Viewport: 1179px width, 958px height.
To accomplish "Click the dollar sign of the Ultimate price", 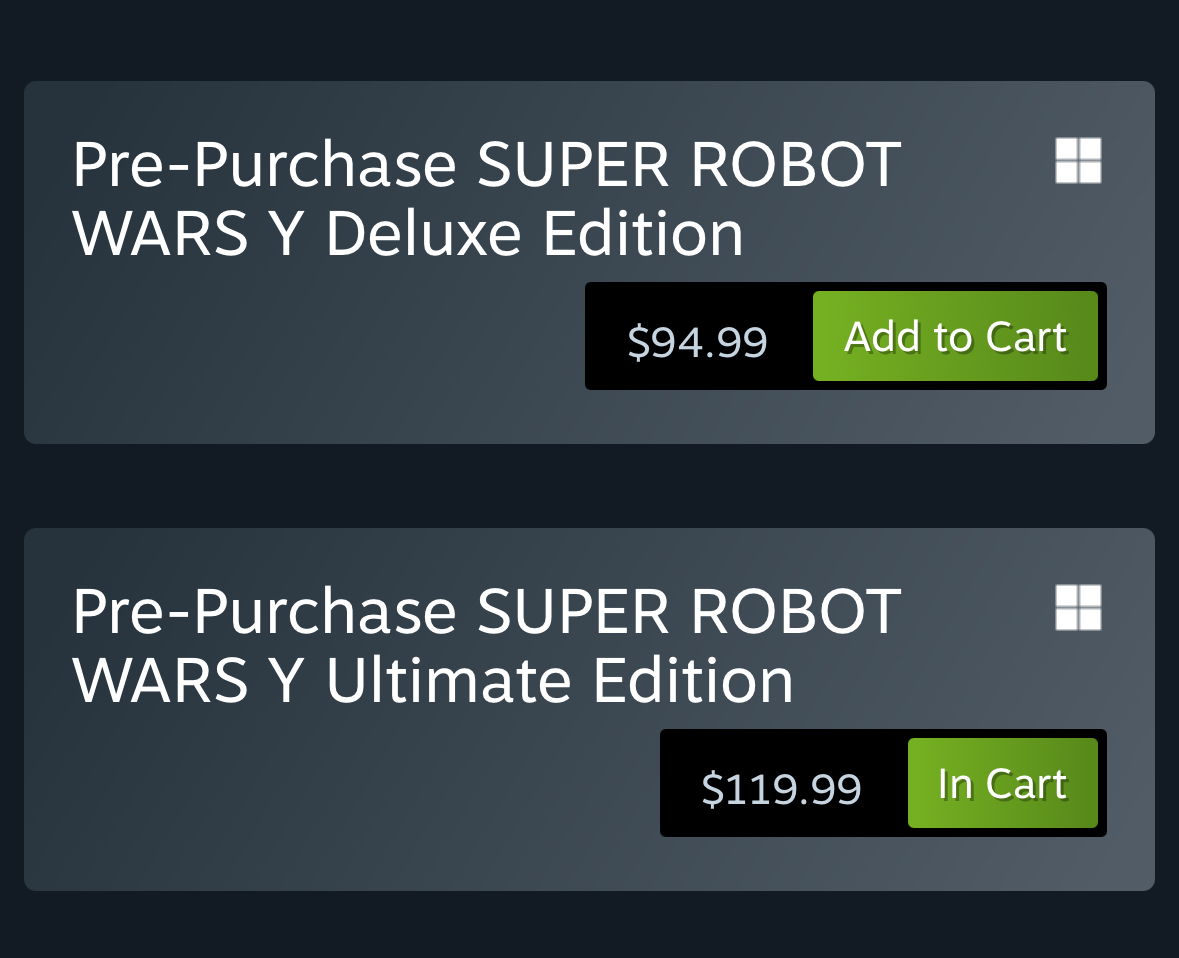I will coord(711,789).
